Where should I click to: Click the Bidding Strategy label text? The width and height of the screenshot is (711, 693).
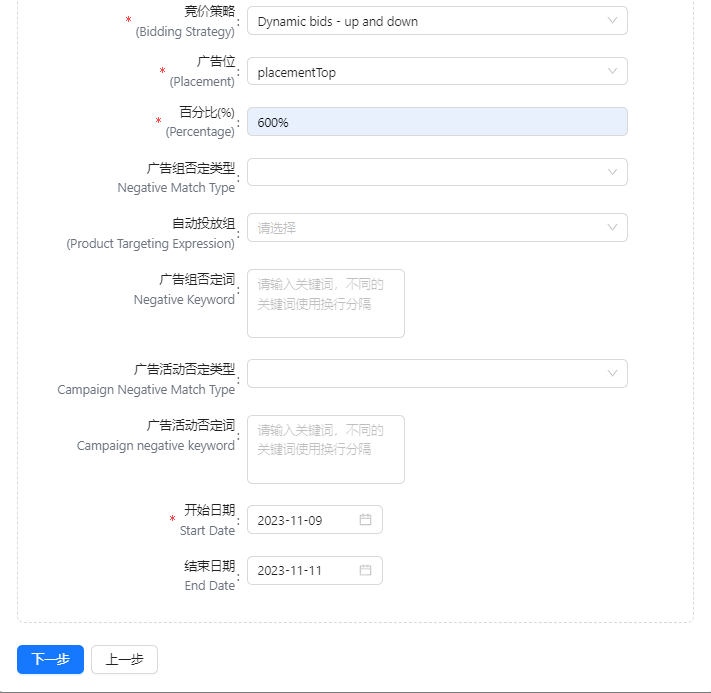(185, 32)
